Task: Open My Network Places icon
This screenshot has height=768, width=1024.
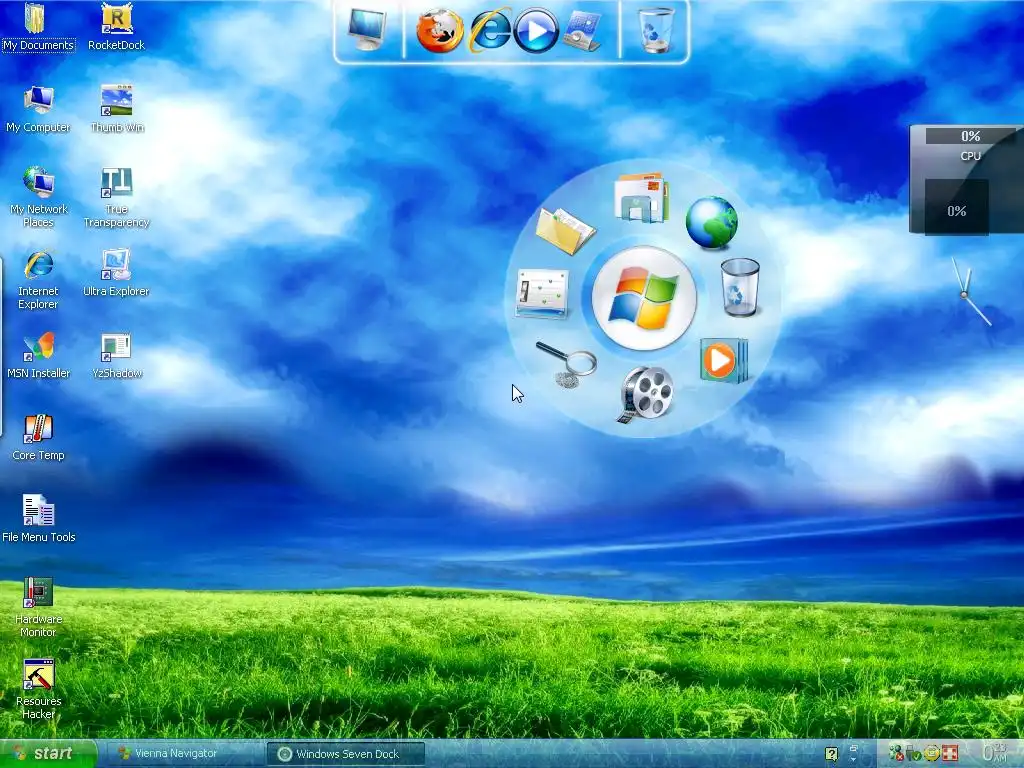Action: pyautogui.click(x=38, y=197)
